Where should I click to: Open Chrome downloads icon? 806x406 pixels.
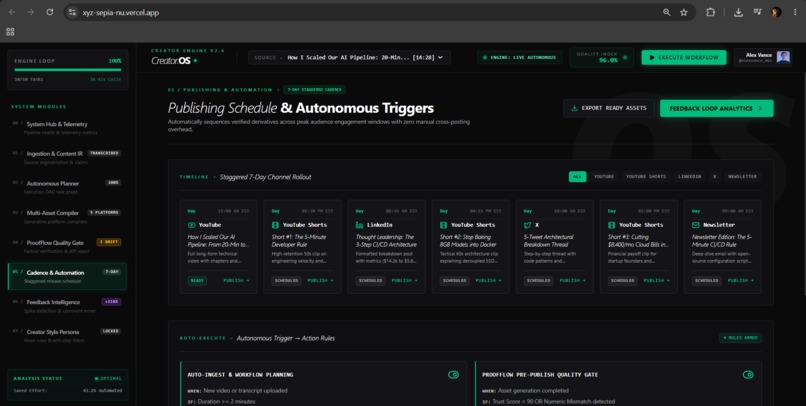point(738,12)
